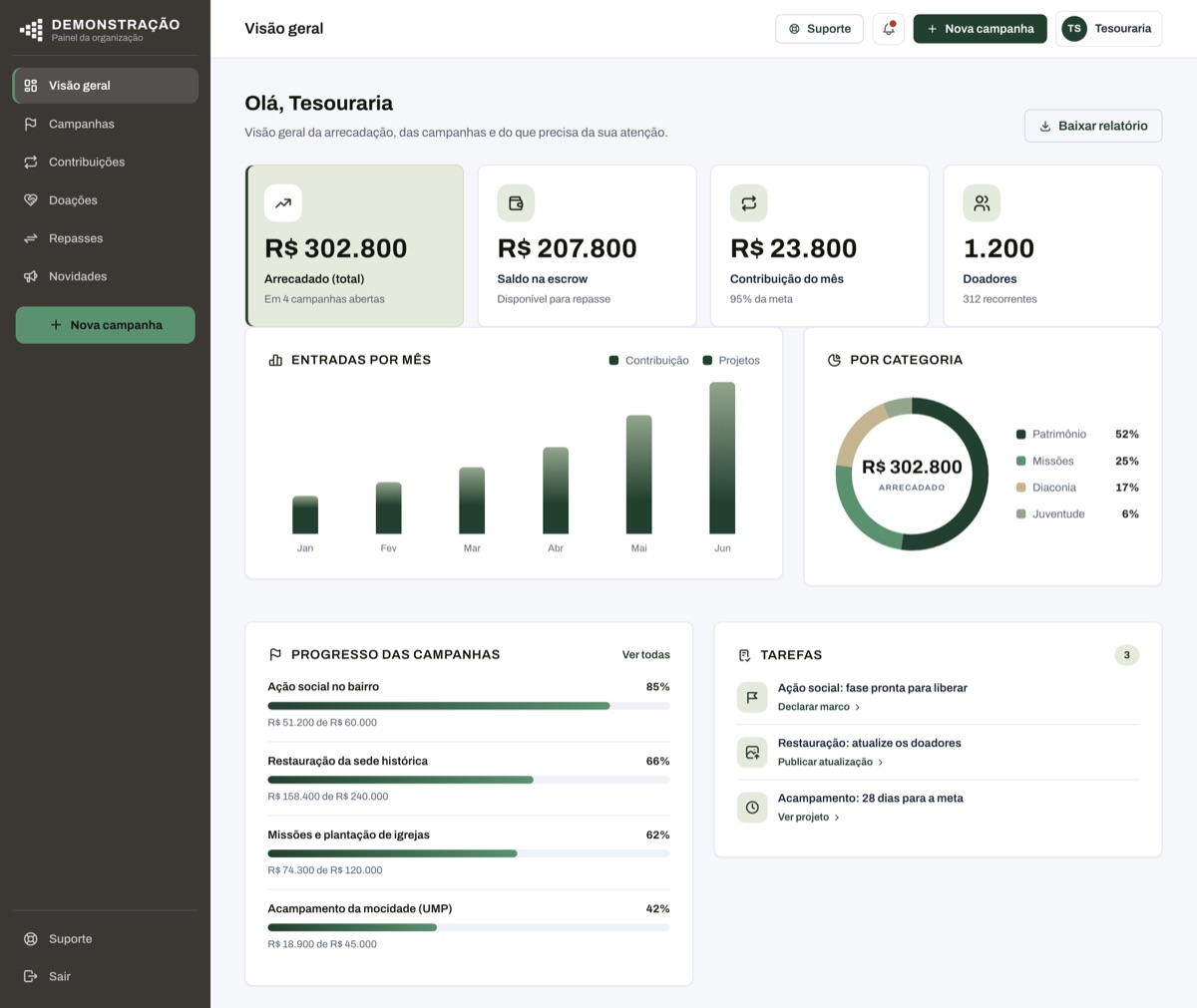This screenshot has height=1008, width=1197.
Task: Click the image icon on Restauração task
Action: click(x=752, y=752)
